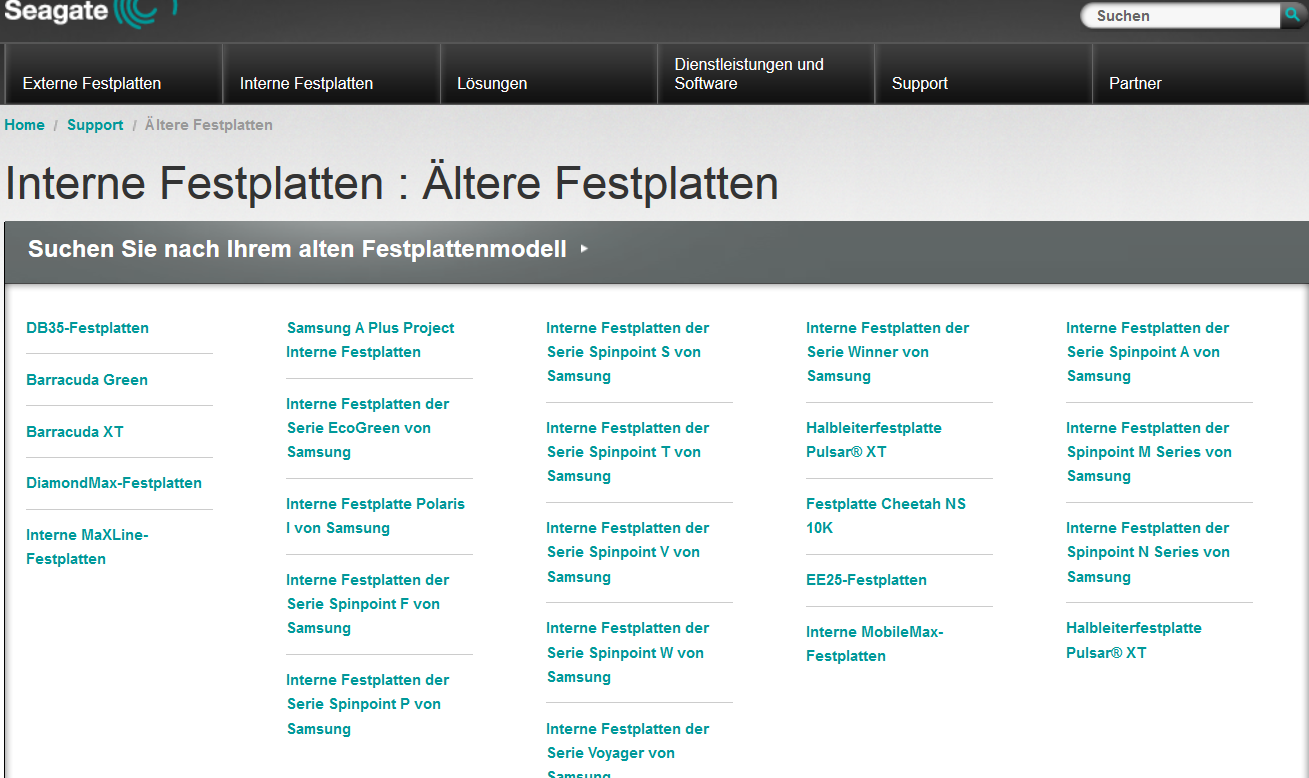Open DiamondMax-Festplatten link
This screenshot has width=1309, height=778.
click(114, 483)
